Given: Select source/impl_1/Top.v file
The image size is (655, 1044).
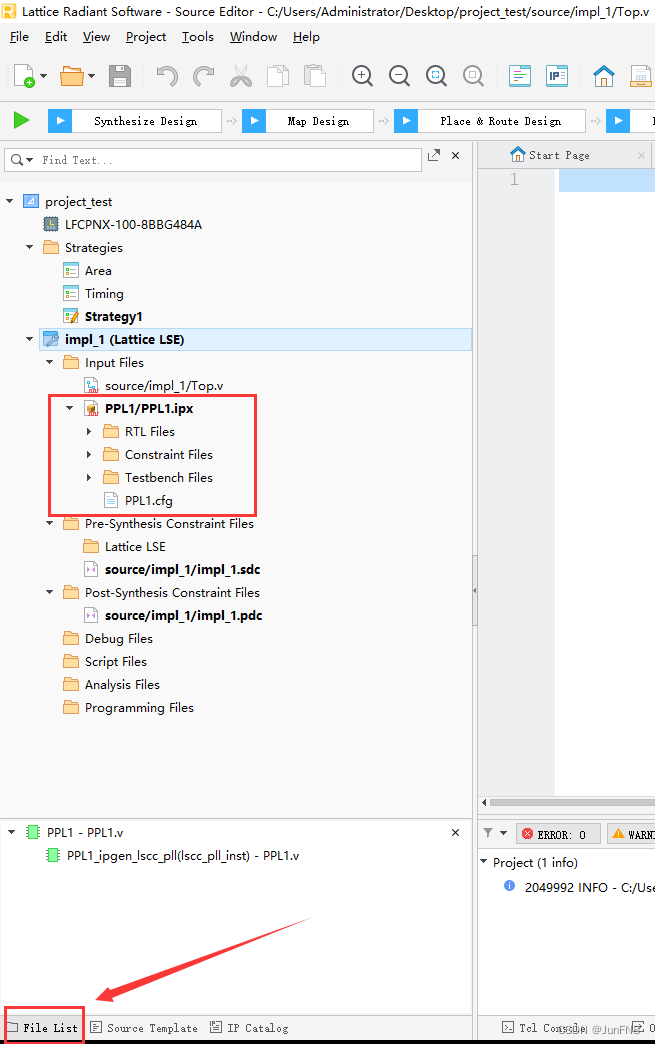Looking at the screenshot, I should [164, 386].
